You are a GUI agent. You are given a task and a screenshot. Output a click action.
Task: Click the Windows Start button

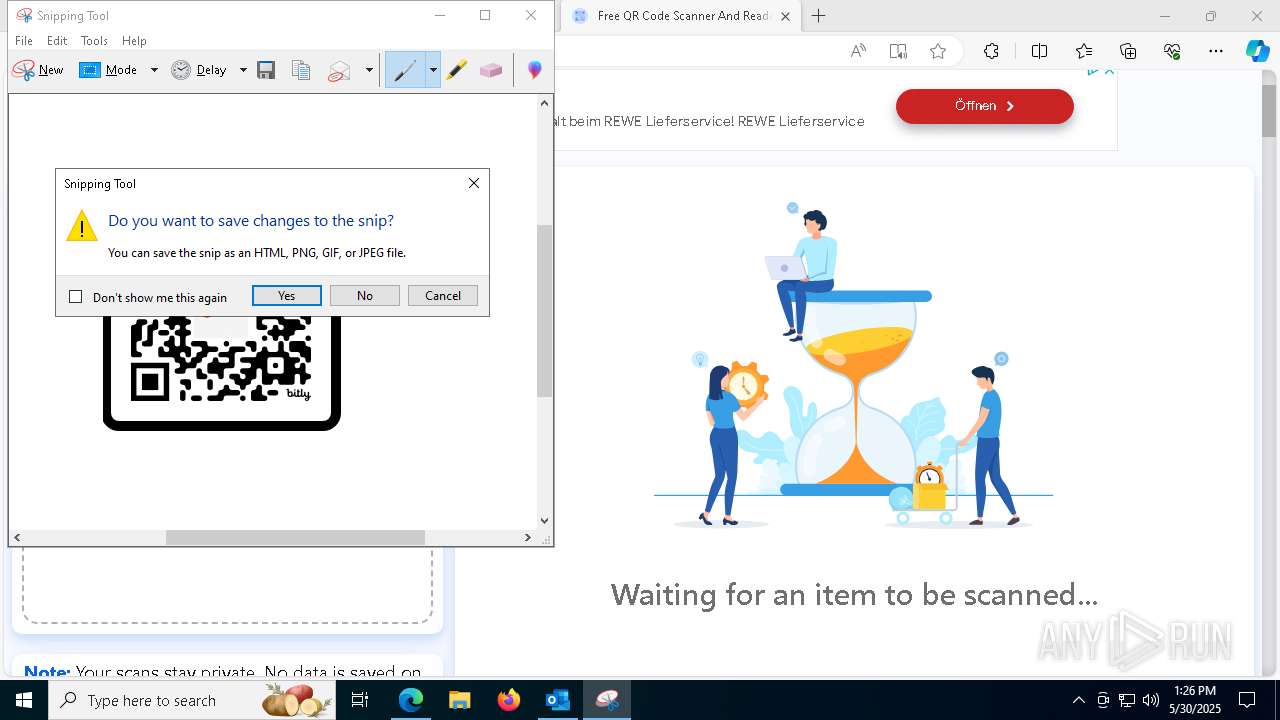[24, 700]
